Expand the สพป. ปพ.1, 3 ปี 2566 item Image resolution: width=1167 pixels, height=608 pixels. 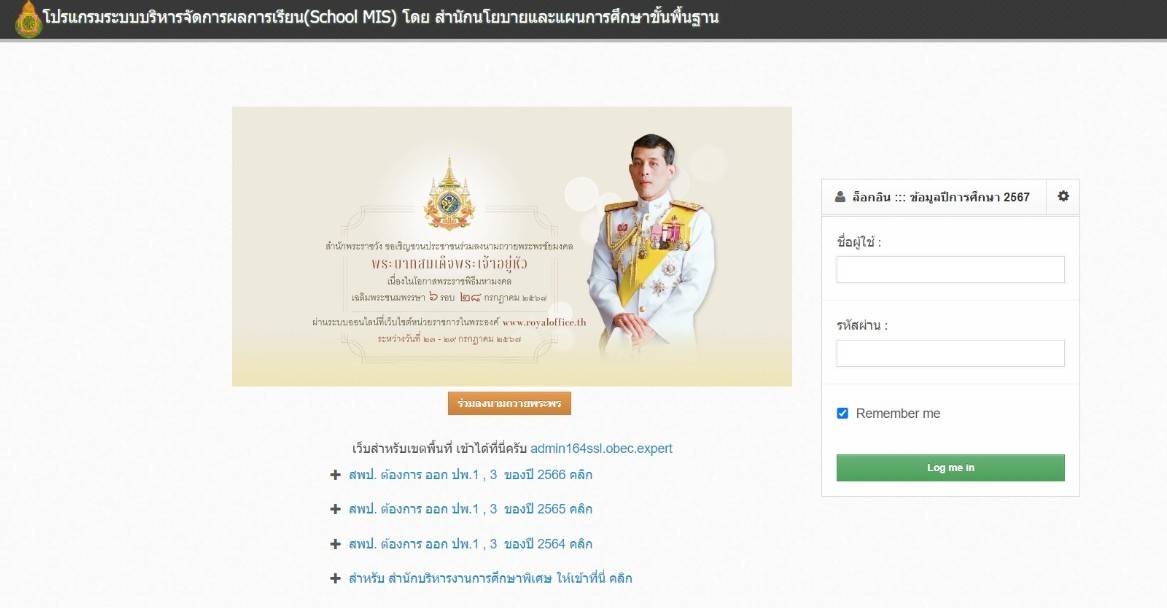coord(470,475)
